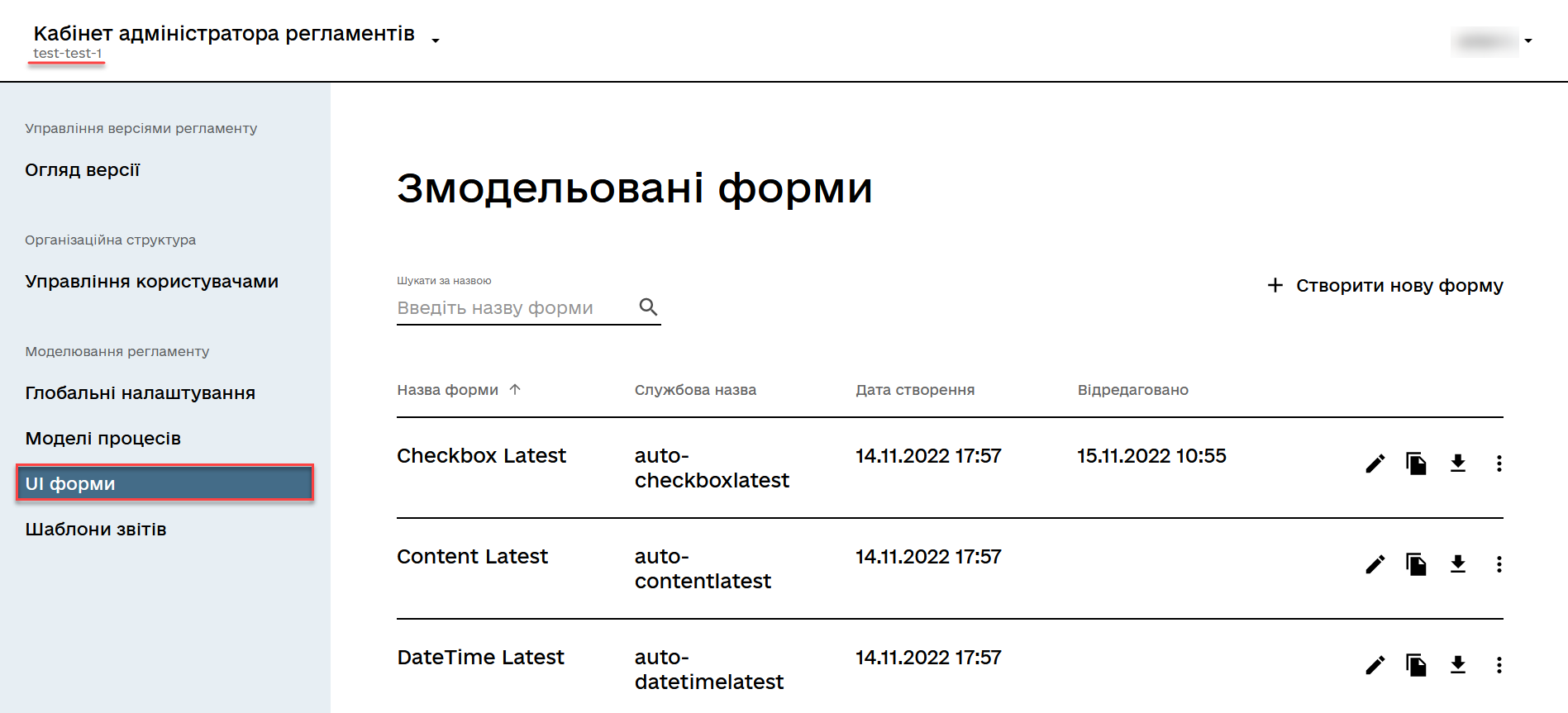Screen dimensions: 1568x713
Task: Copy the DateTime Latest form
Action: click(x=1416, y=665)
